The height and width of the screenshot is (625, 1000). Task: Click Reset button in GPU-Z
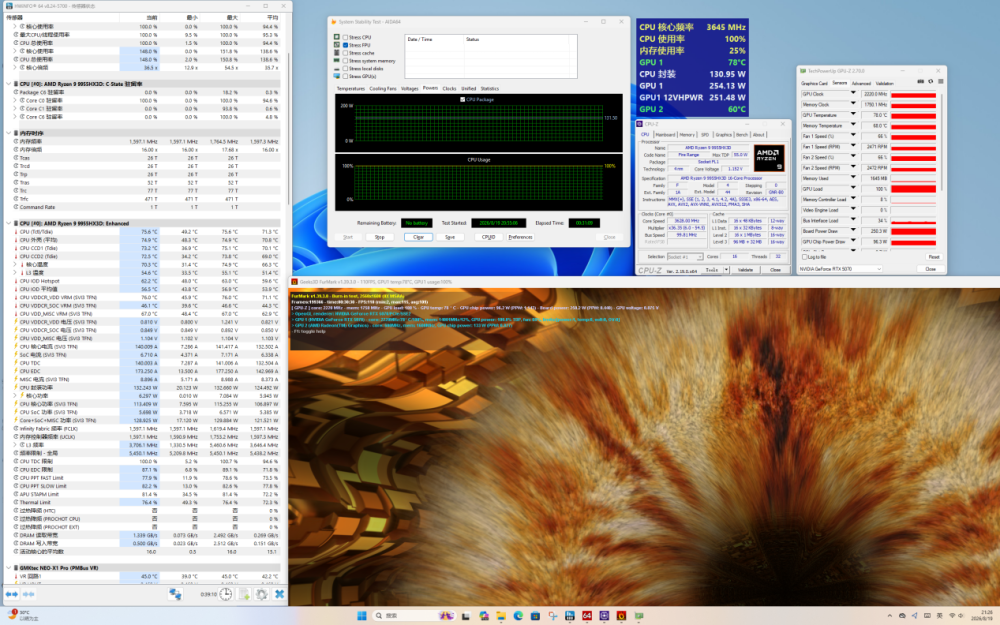tap(934, 257)
